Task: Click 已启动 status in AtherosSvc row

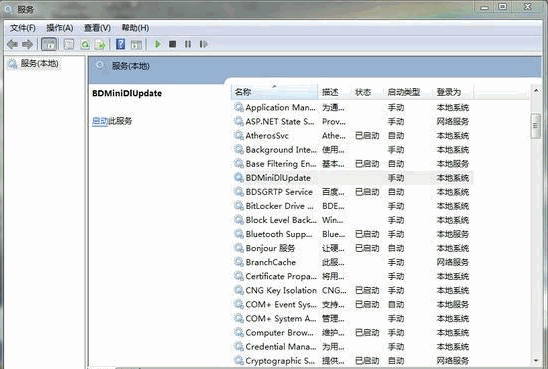Action: tap(367, 136)
